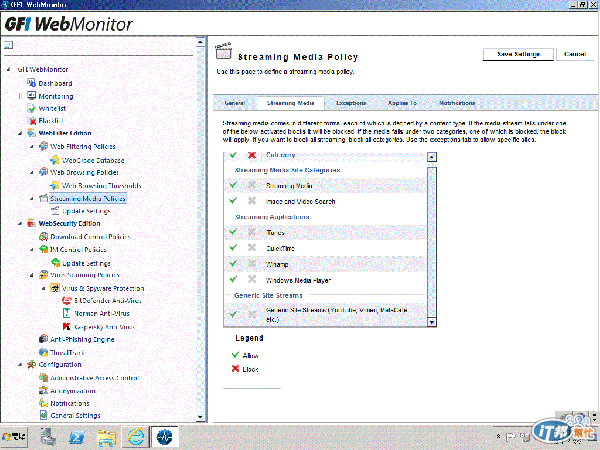Click Web Browsing Policies icon

(43, 172)
